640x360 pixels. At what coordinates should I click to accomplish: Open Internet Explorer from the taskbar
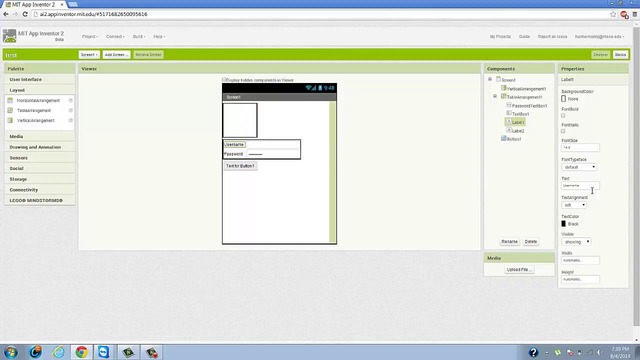coord(58,352)
